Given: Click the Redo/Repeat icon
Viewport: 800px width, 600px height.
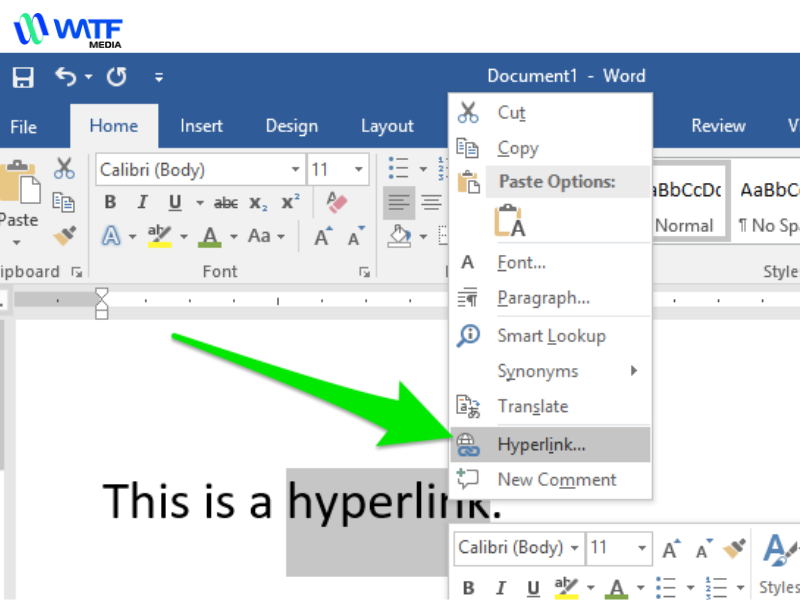Looking at the screenshot, I should (x=117, y=77).
